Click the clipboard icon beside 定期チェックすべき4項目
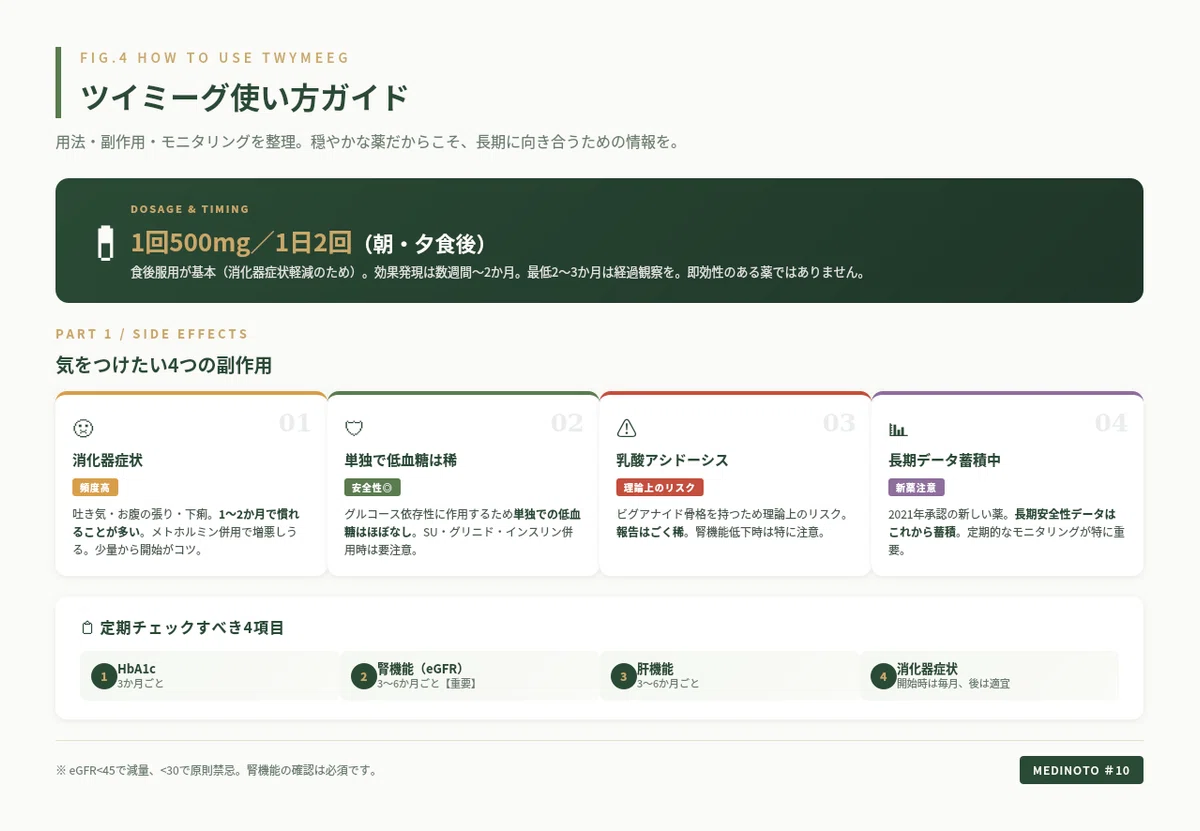This screenshot has width=1200, height=831. click(87, 628)
